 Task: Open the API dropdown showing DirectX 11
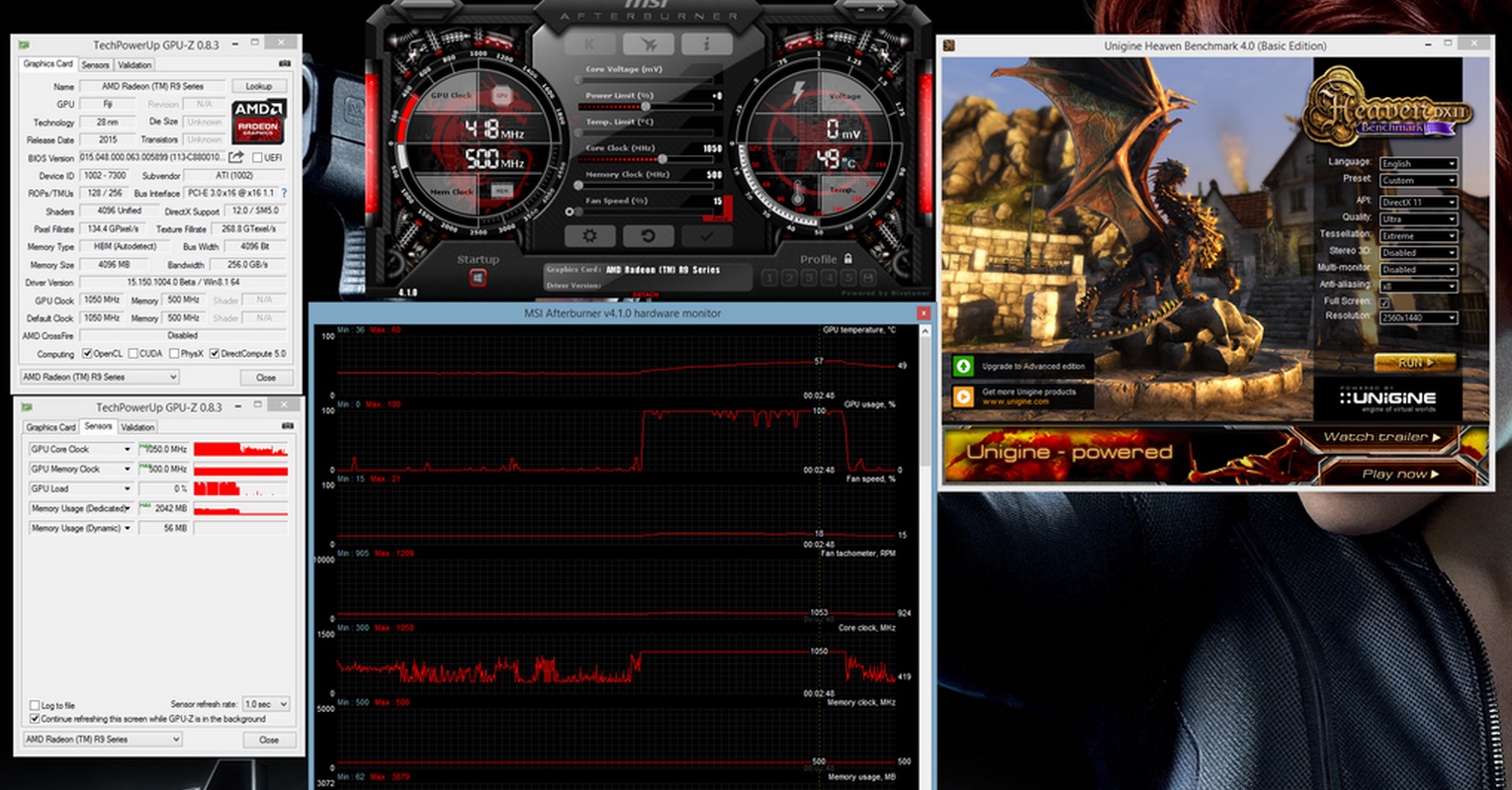(1418, 202)
